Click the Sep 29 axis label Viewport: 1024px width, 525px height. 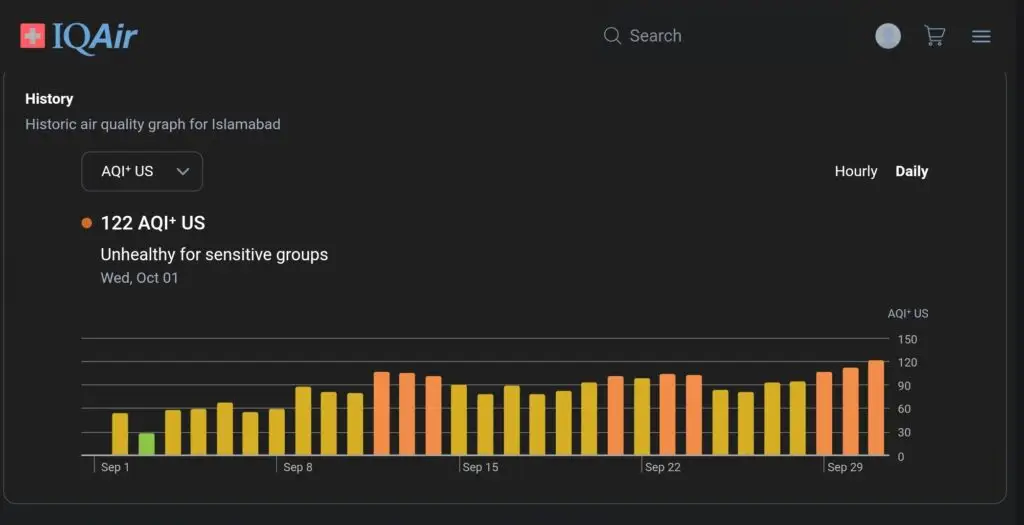click(844, 467)
